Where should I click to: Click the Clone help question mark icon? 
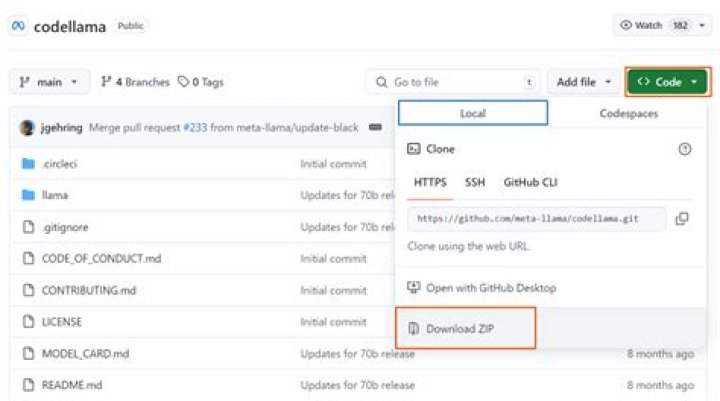click(x=685, y=149)
